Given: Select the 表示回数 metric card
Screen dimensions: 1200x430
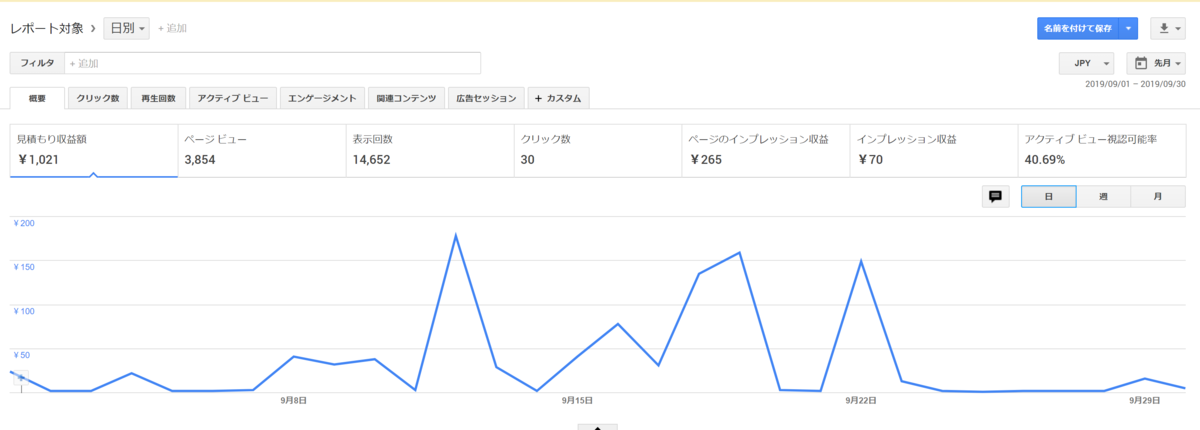Looking at the screenshot, I should (430, 150).
